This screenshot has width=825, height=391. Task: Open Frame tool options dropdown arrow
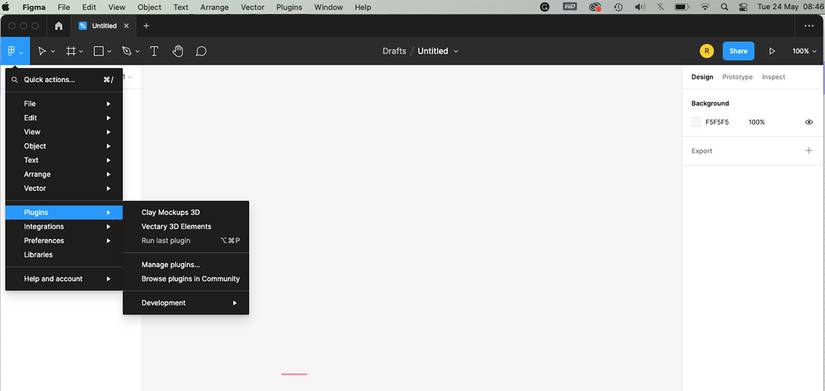click(82, 52)
